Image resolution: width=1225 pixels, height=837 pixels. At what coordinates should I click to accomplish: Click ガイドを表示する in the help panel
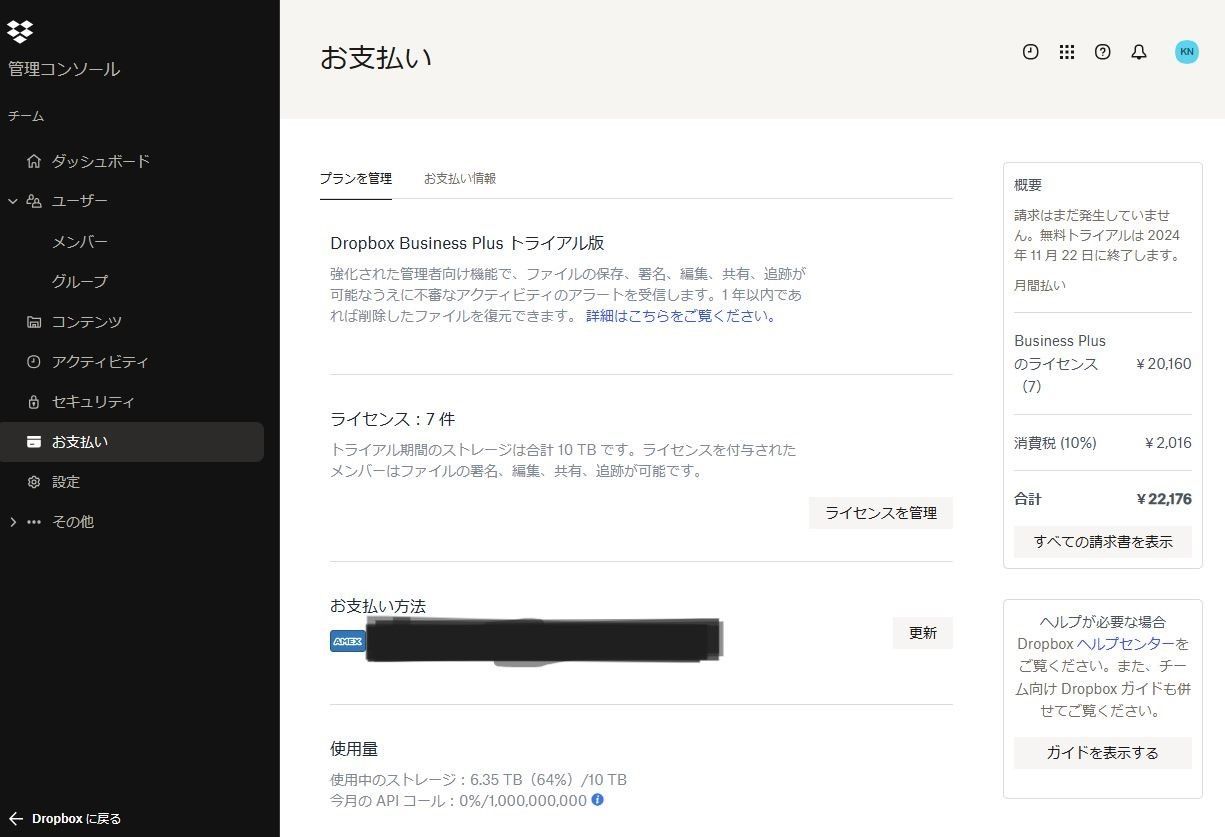pyautogui.click(x=1102, y=753)
